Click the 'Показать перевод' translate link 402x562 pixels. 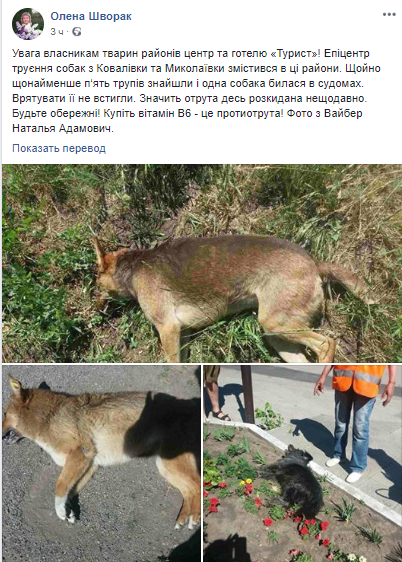coord(59,148)
